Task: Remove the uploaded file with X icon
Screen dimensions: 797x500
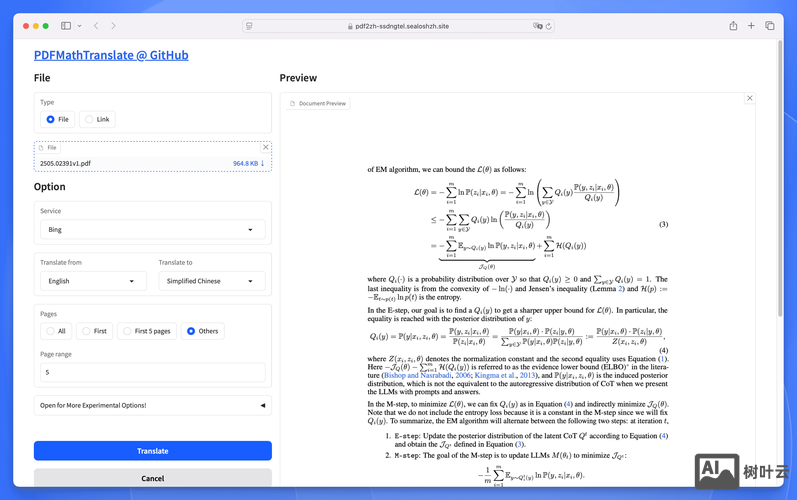Action: pos(265,147)
